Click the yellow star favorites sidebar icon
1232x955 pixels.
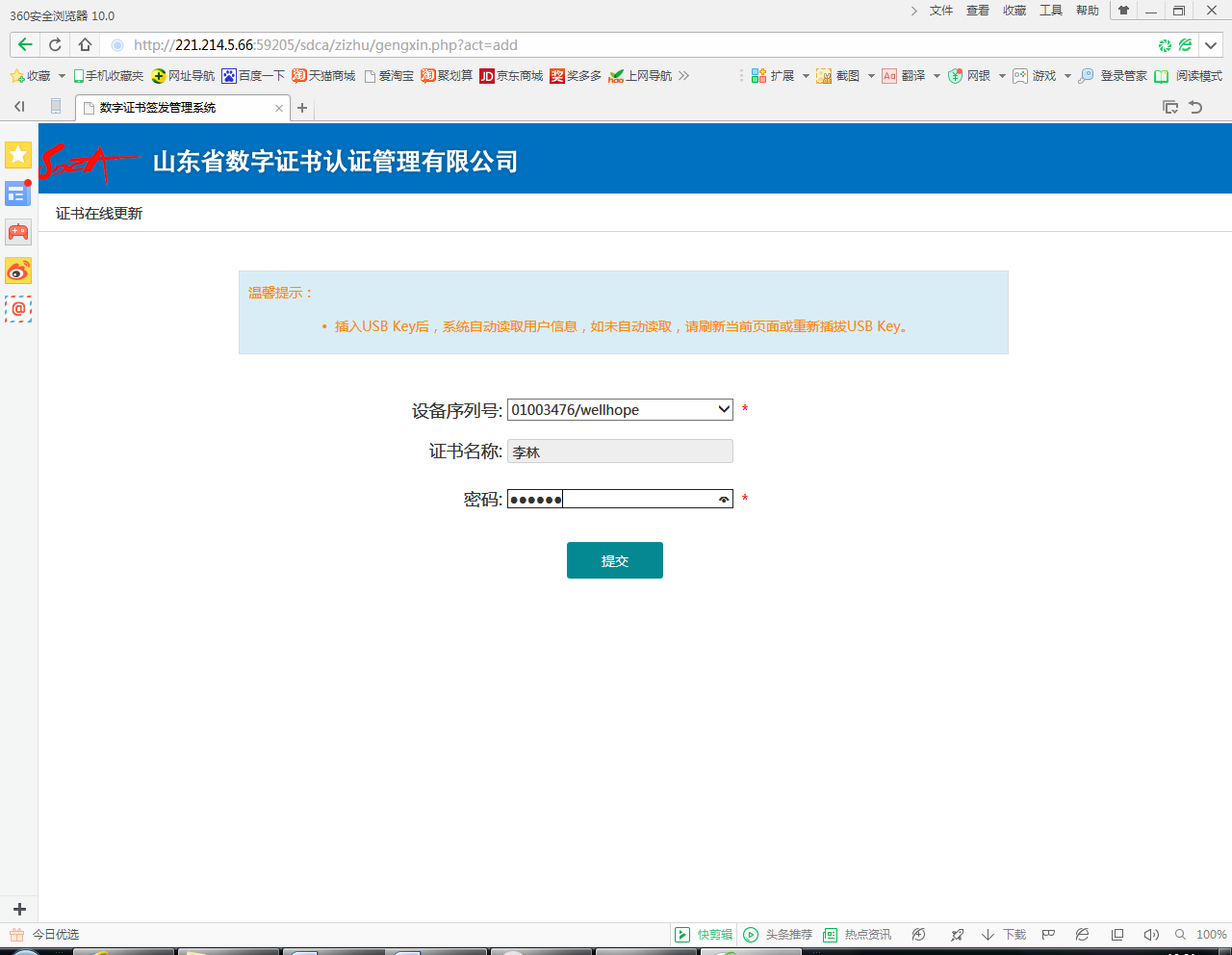18,155
